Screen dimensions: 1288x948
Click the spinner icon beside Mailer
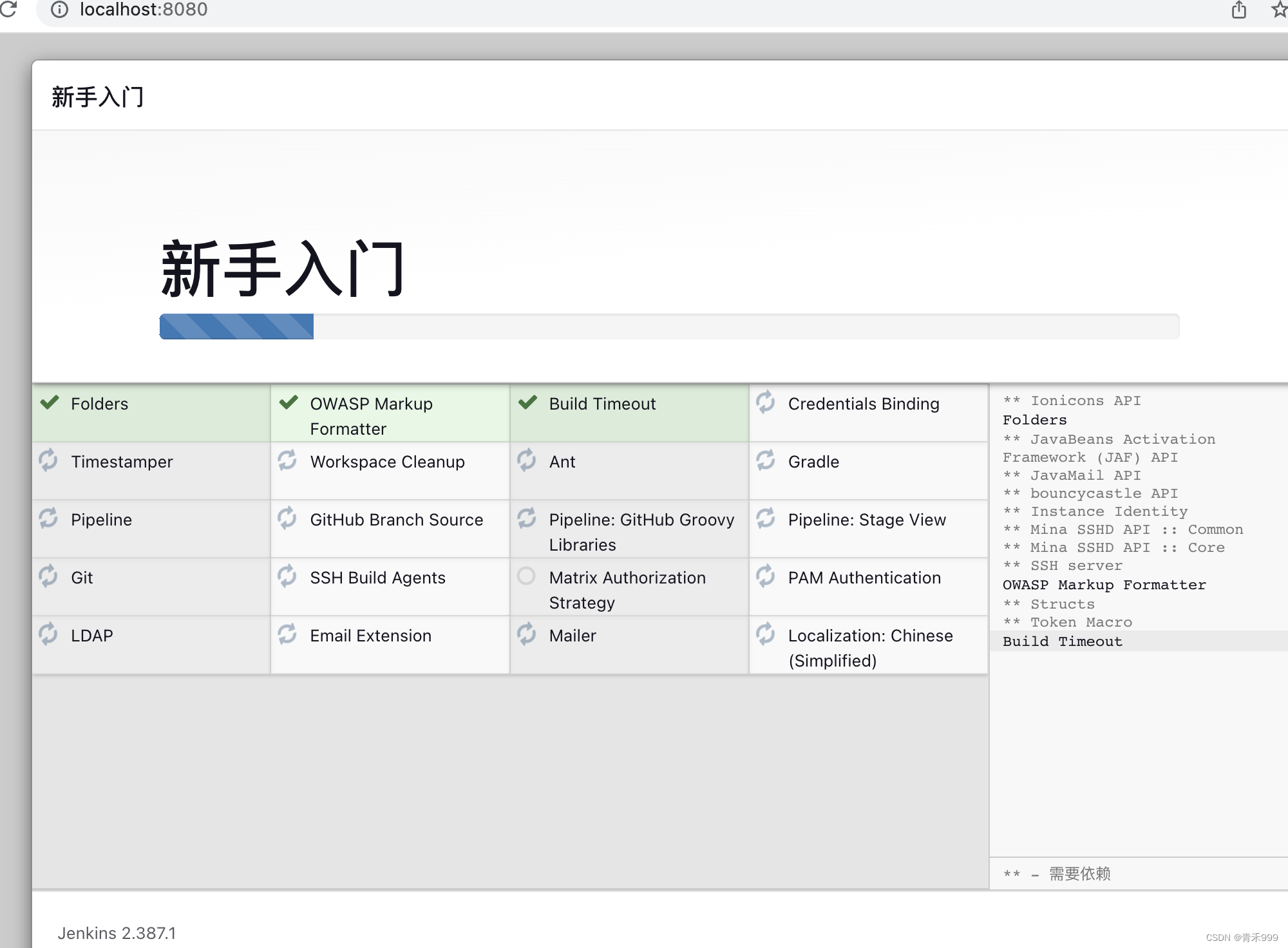(x=527, y=634)
